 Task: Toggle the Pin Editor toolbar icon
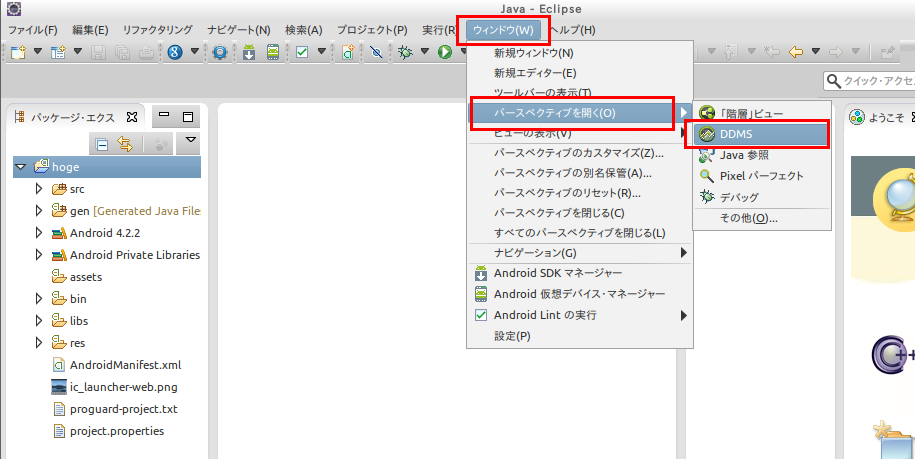pos(888,52)
